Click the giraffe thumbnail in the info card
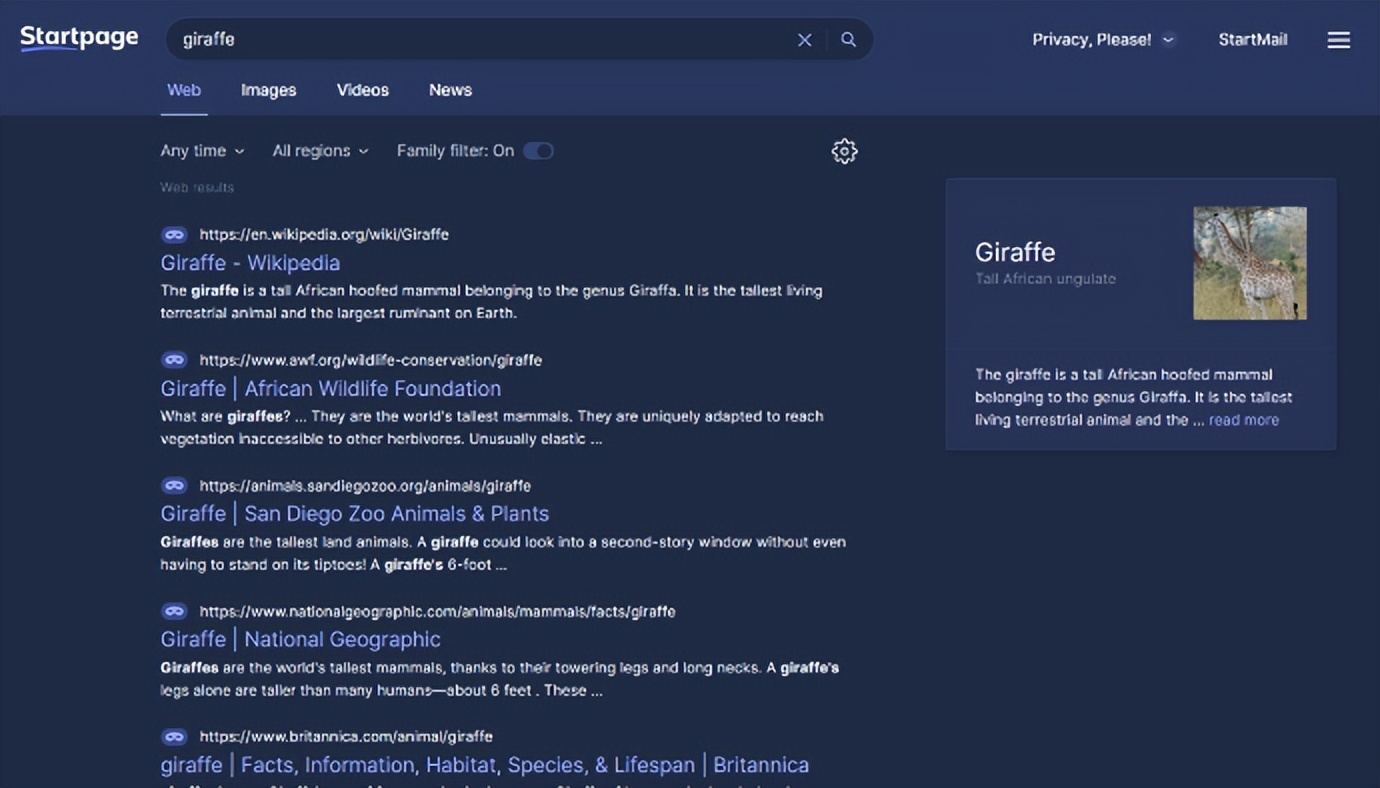 pos(1250,263)
